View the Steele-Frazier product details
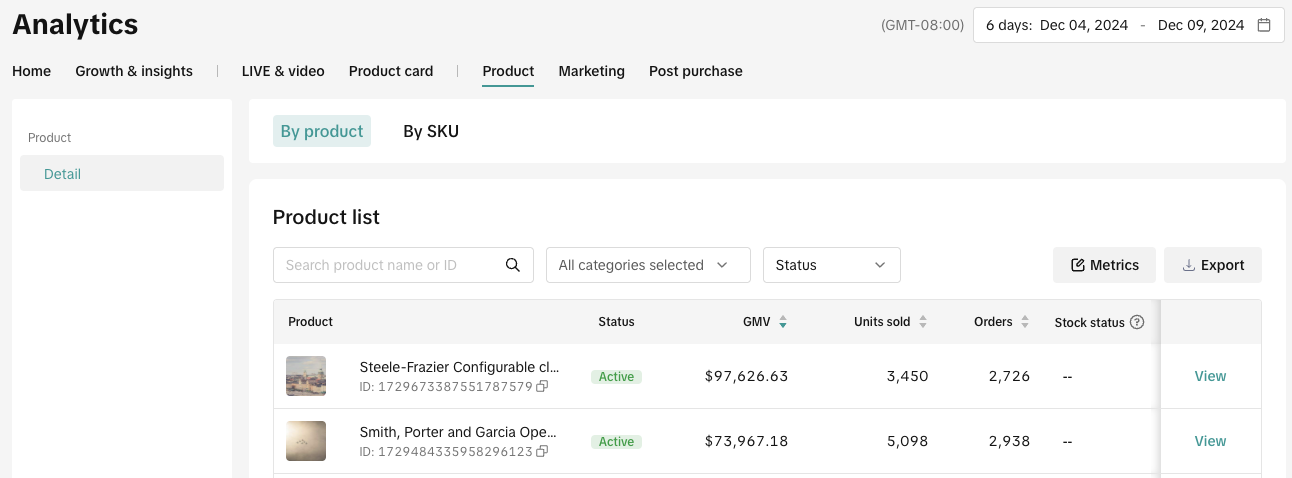The image size is (1292, 478). click(1210, 376)
